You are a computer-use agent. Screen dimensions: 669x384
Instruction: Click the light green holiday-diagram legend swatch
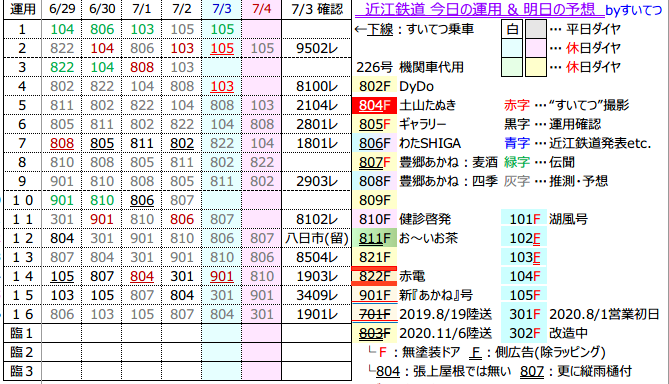click(512, 67)
